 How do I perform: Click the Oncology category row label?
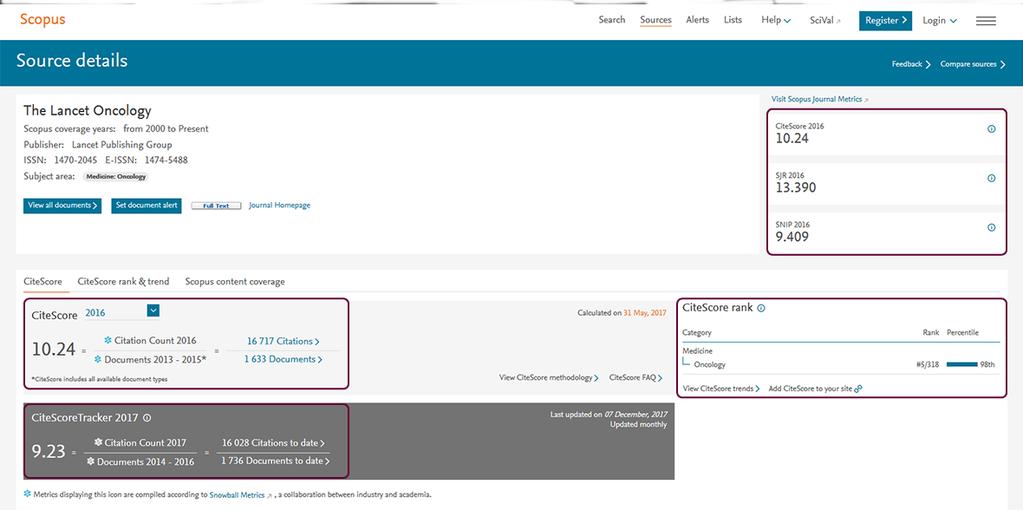(709, 365)
